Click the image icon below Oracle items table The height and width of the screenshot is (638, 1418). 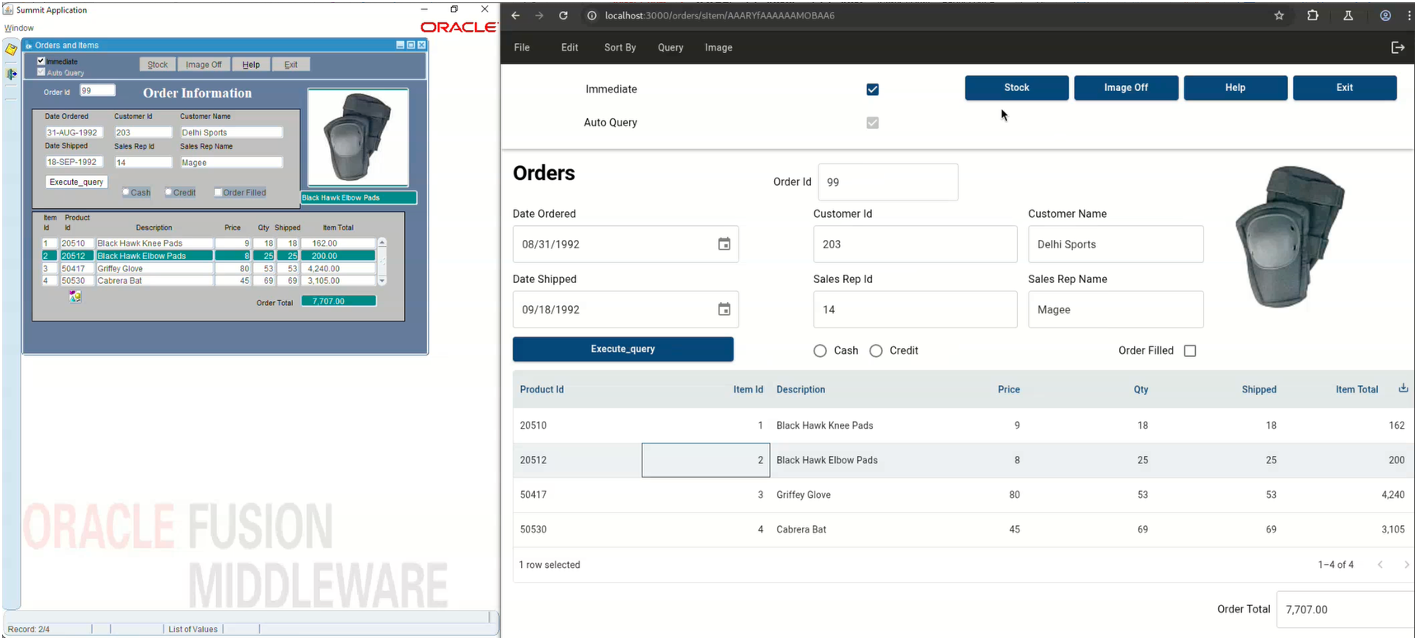75,296
